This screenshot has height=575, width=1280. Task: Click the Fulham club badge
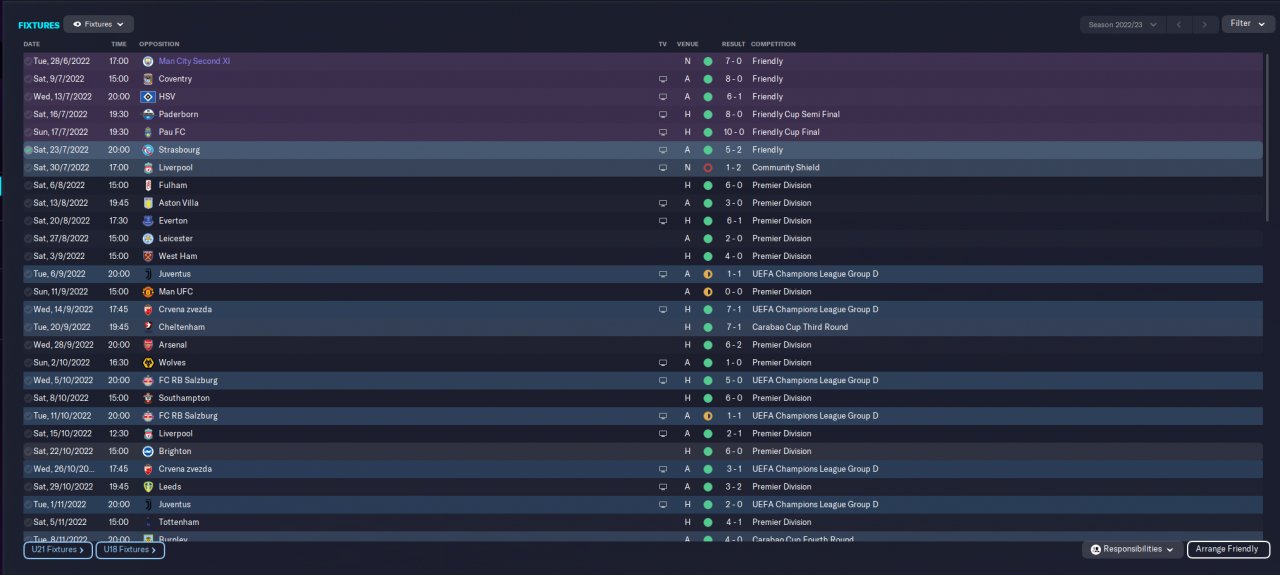(148, 185)
